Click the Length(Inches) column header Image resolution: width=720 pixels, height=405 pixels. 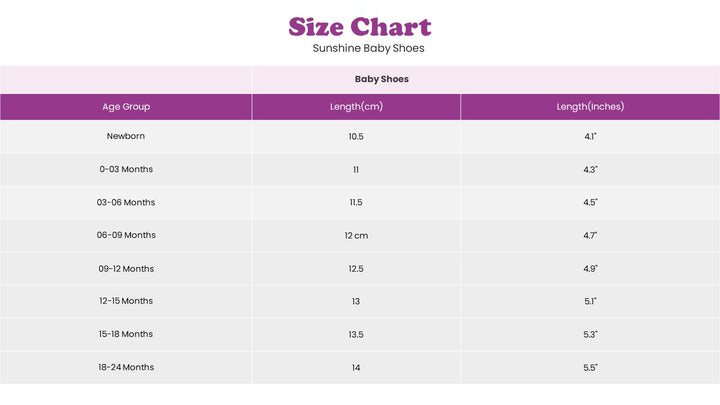tap(590, 107)
